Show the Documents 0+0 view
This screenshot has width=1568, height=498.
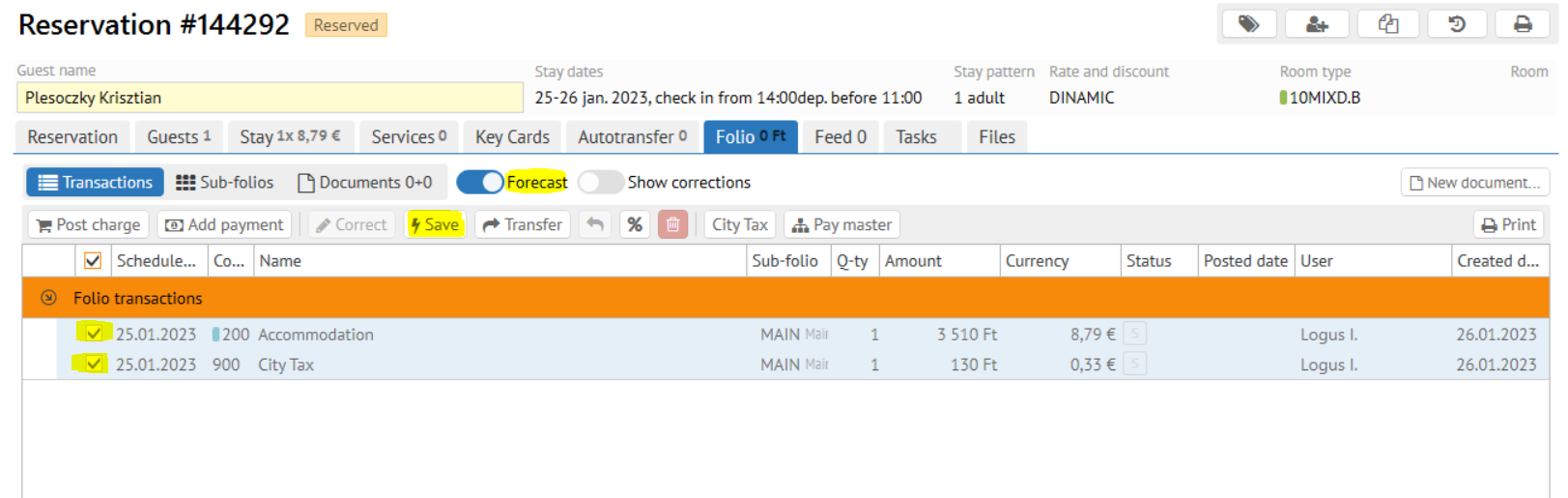(364, 182)
